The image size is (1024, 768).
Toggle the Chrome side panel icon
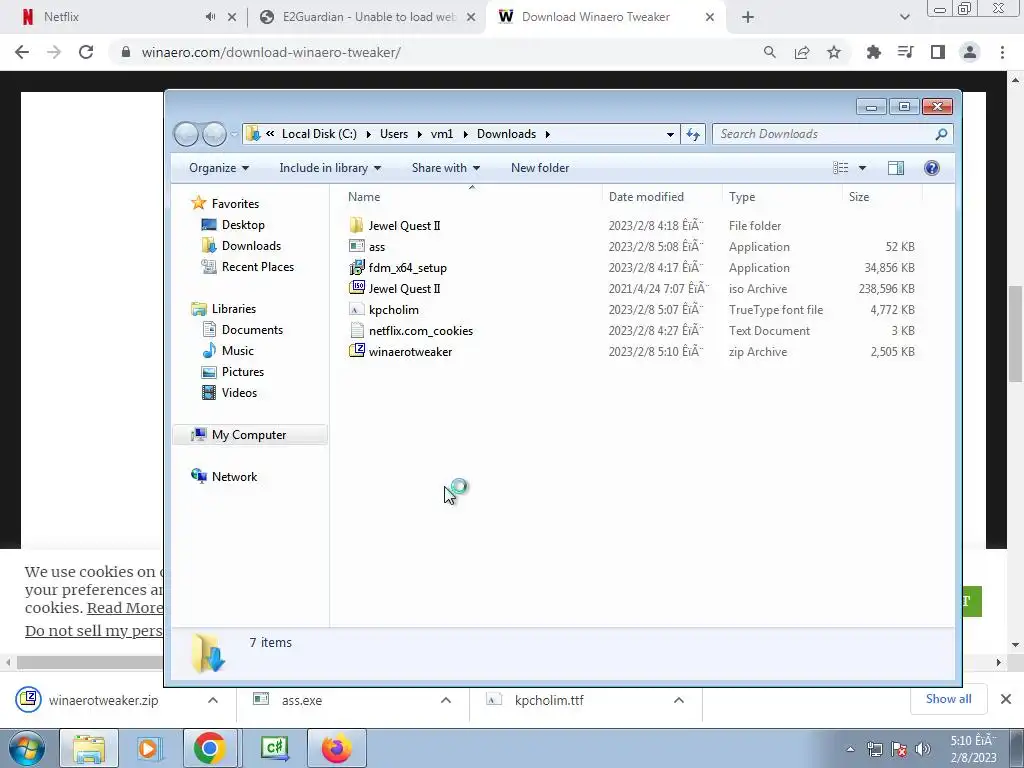[x=938, y=52]
